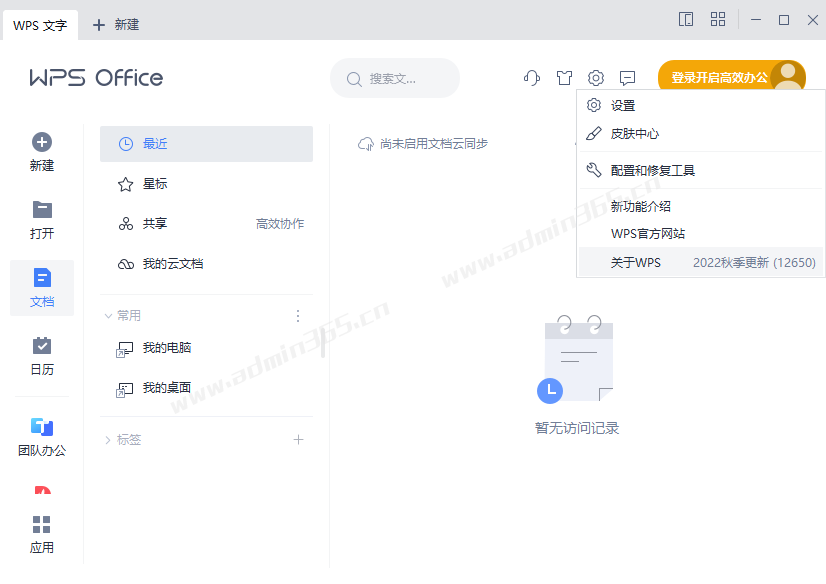Click the cloud sync status icon
The image size is (826, 584).
tap(366, 144)
